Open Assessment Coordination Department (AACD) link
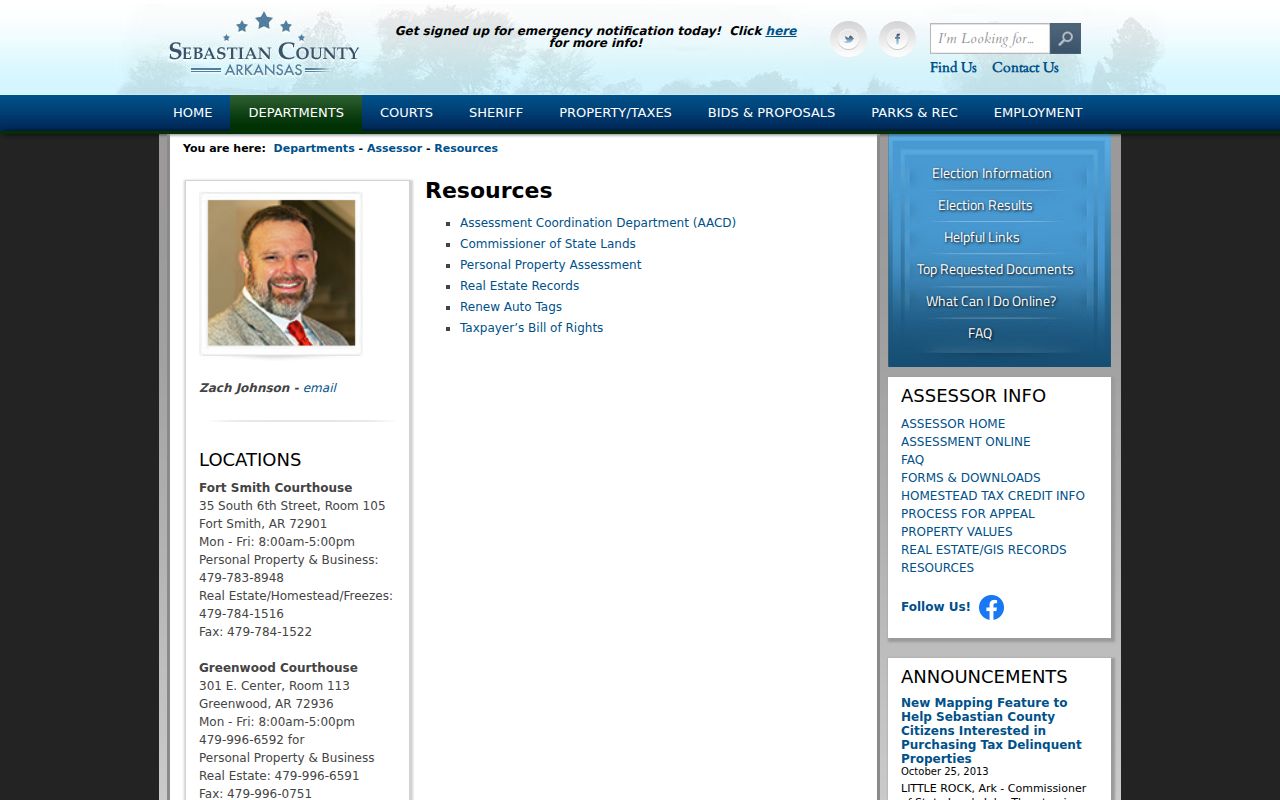Screen dimensions: 1280x800 598,223
